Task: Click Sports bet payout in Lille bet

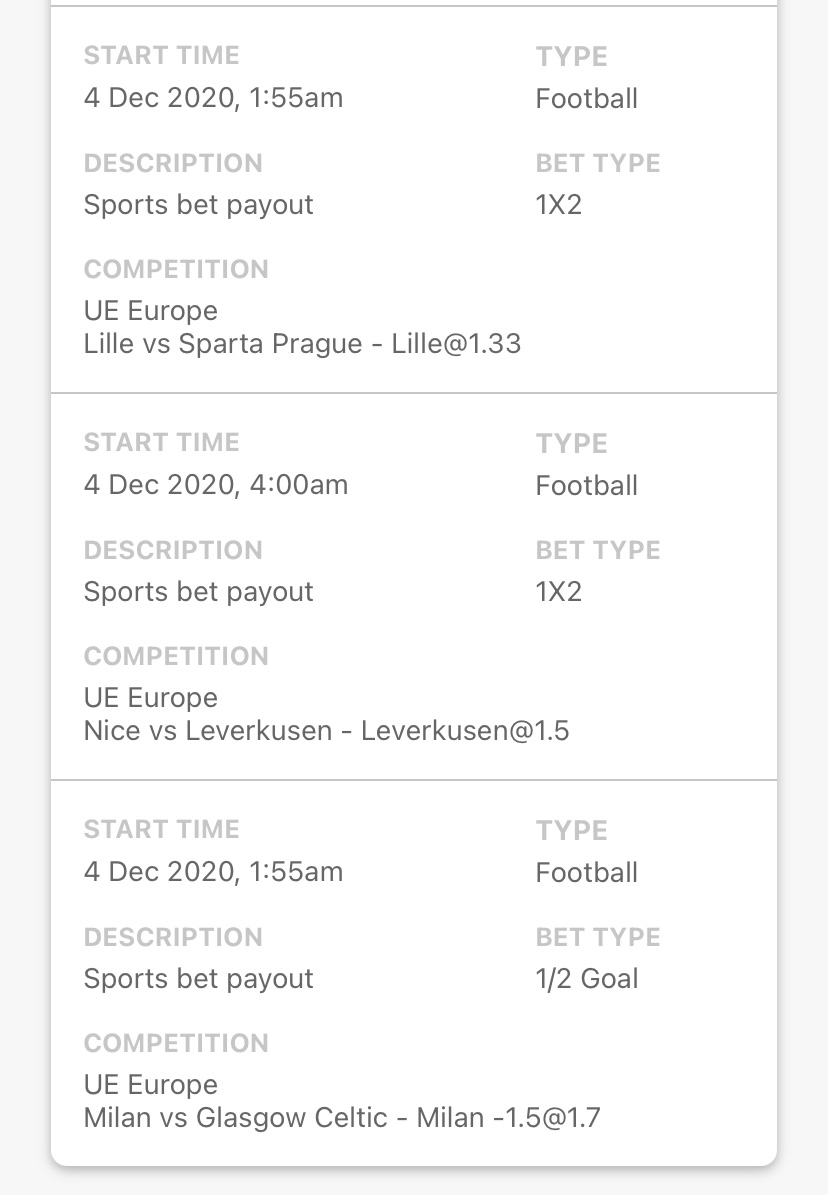Action: click(x=199, y=205)
